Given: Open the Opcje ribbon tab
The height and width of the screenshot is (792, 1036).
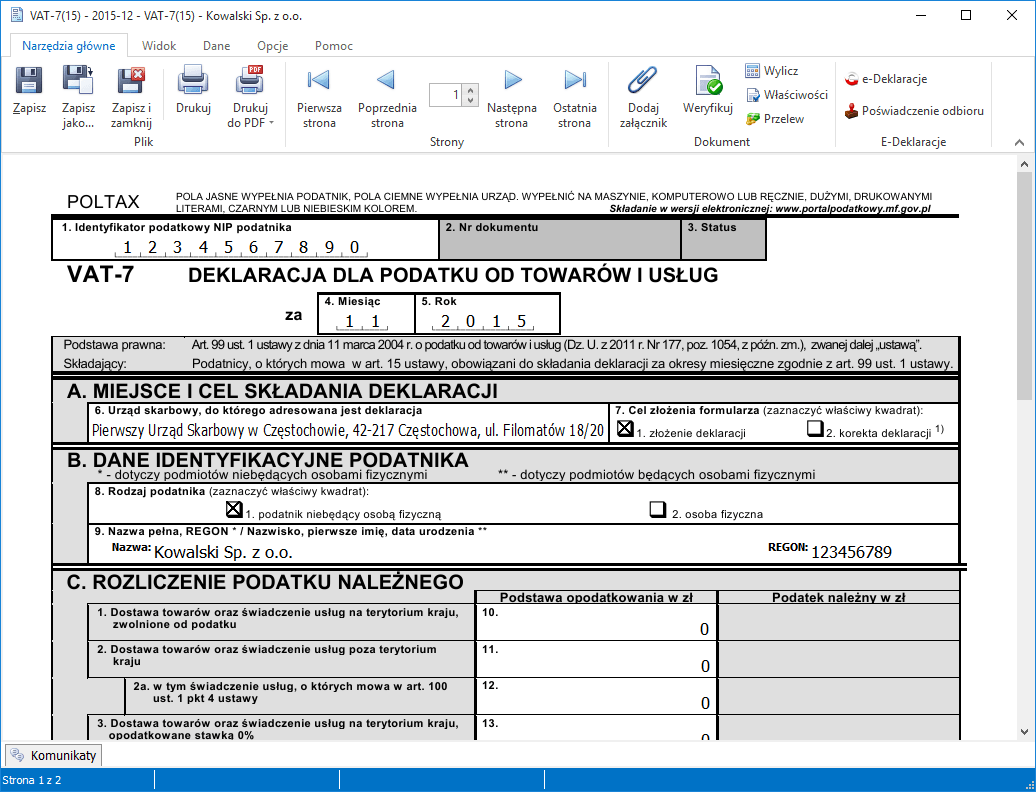Looking at the screenshot, I should [272, 46].
